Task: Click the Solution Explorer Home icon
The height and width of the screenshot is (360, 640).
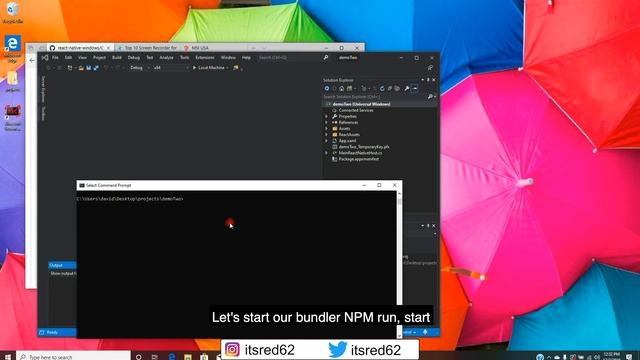Action: pos(342,88)
